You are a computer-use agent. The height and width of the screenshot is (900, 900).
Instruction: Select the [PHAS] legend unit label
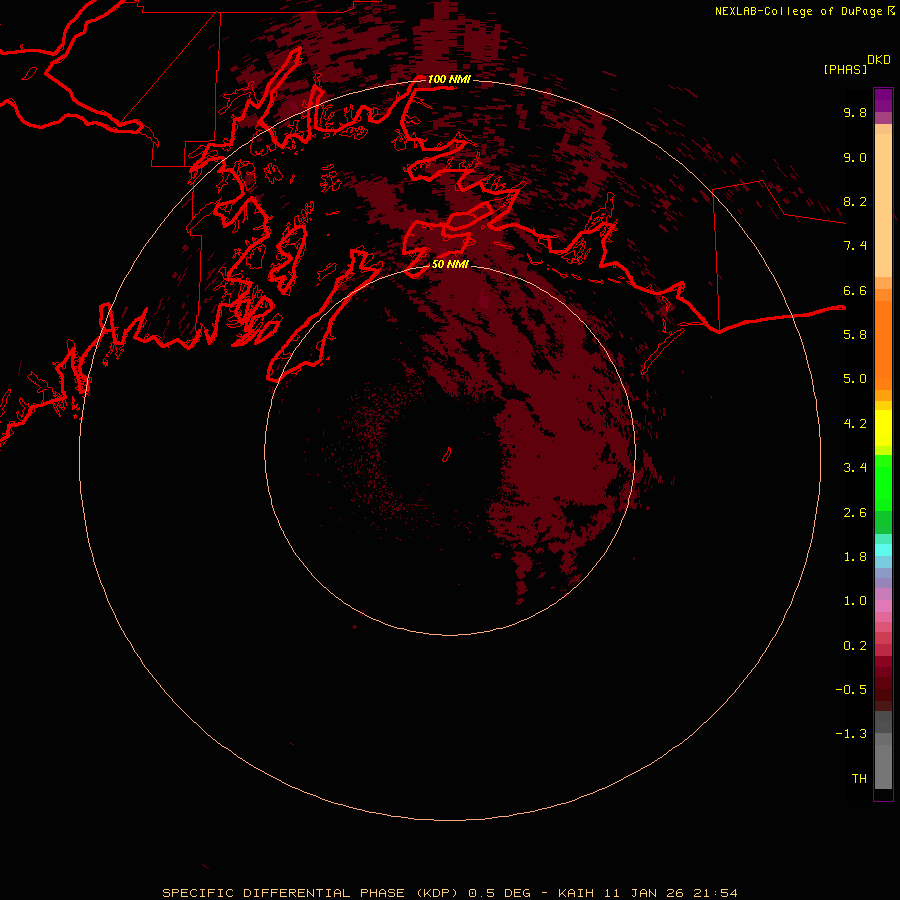pyautogui.click(x=845, y=69)
